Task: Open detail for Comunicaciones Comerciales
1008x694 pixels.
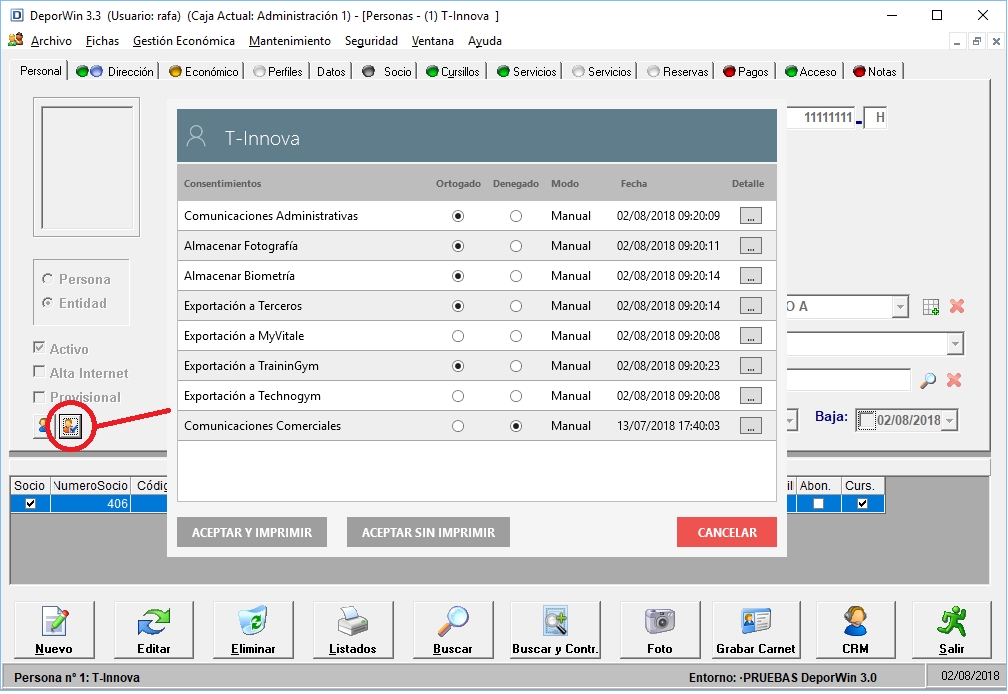Action: 750,426
